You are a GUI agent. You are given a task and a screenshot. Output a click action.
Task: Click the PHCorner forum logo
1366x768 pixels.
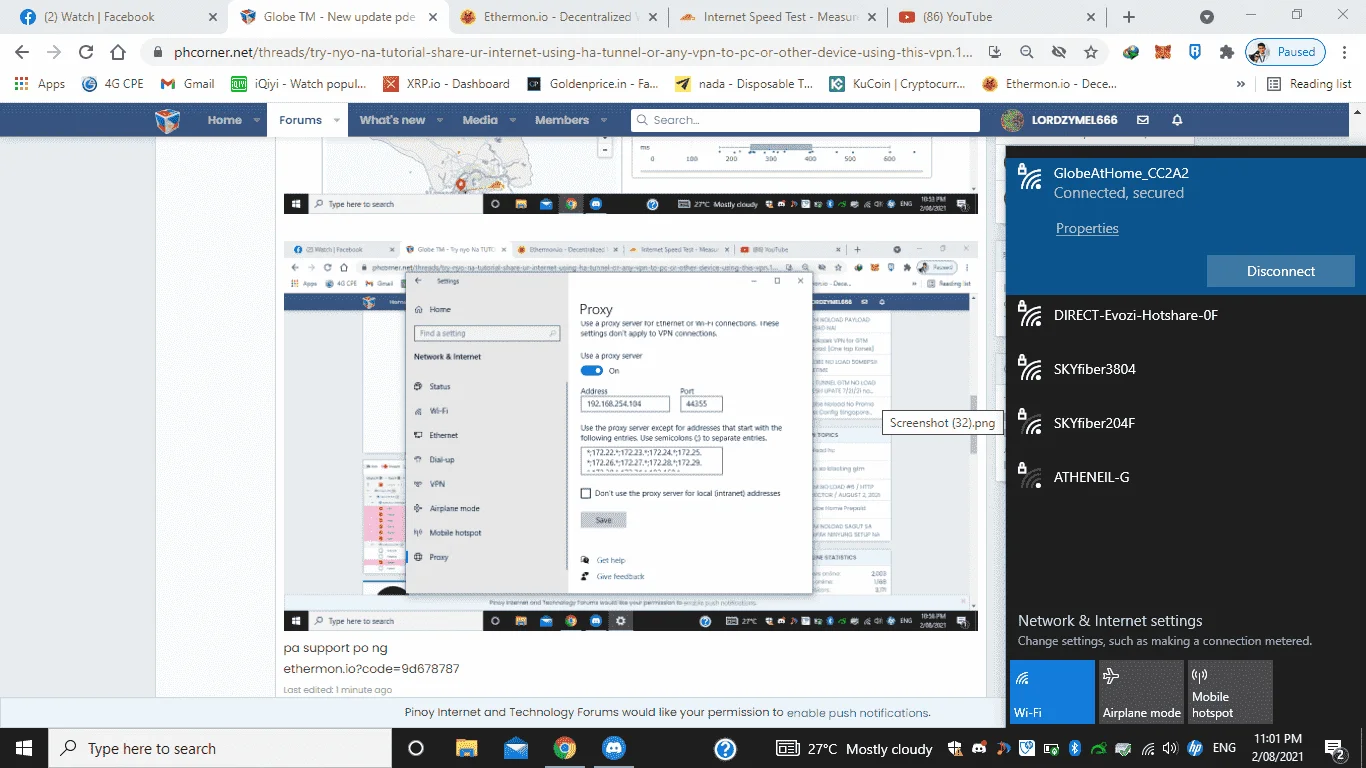(167, 120)
